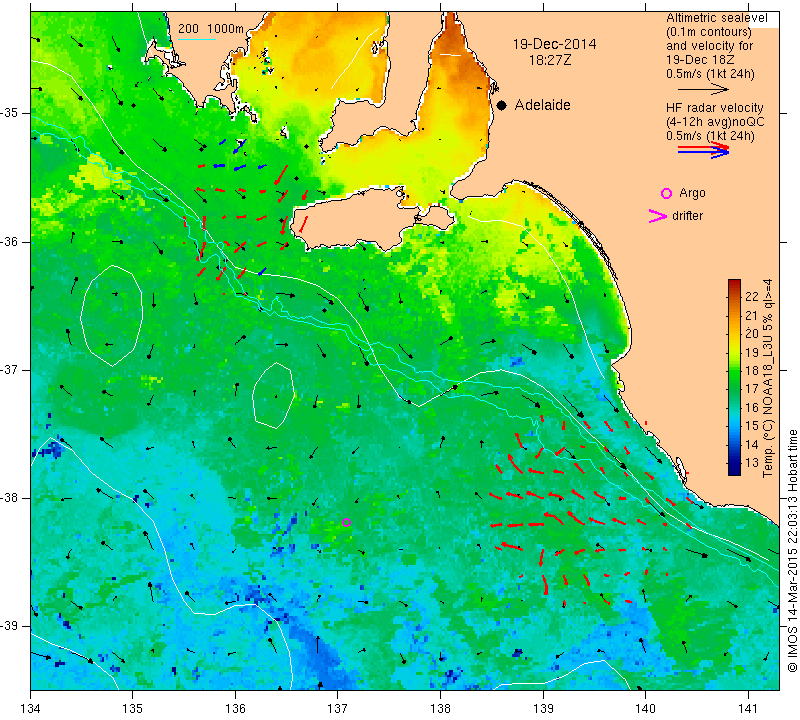The image size is (800, 720).
Task: Click the 18 value on temperature scale
Action: (752, 371)
